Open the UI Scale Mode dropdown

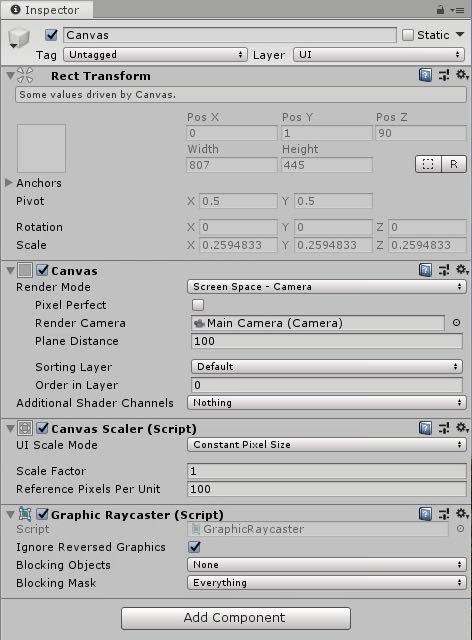(327, 444)
